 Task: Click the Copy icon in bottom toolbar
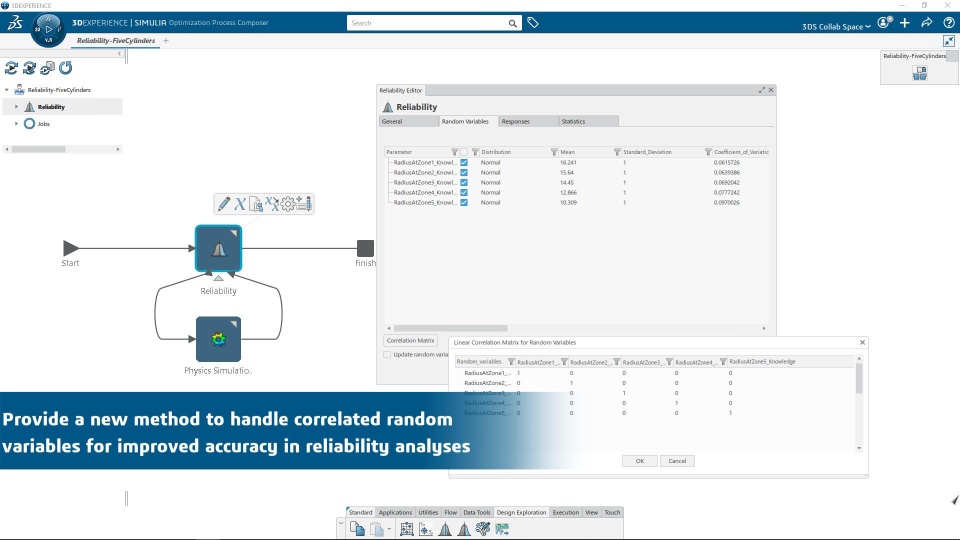357,529
